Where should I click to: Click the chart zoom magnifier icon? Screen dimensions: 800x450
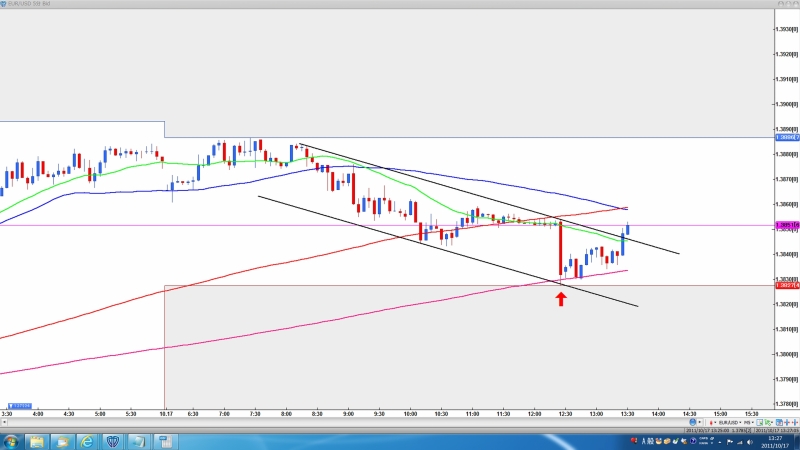point(760,422)
